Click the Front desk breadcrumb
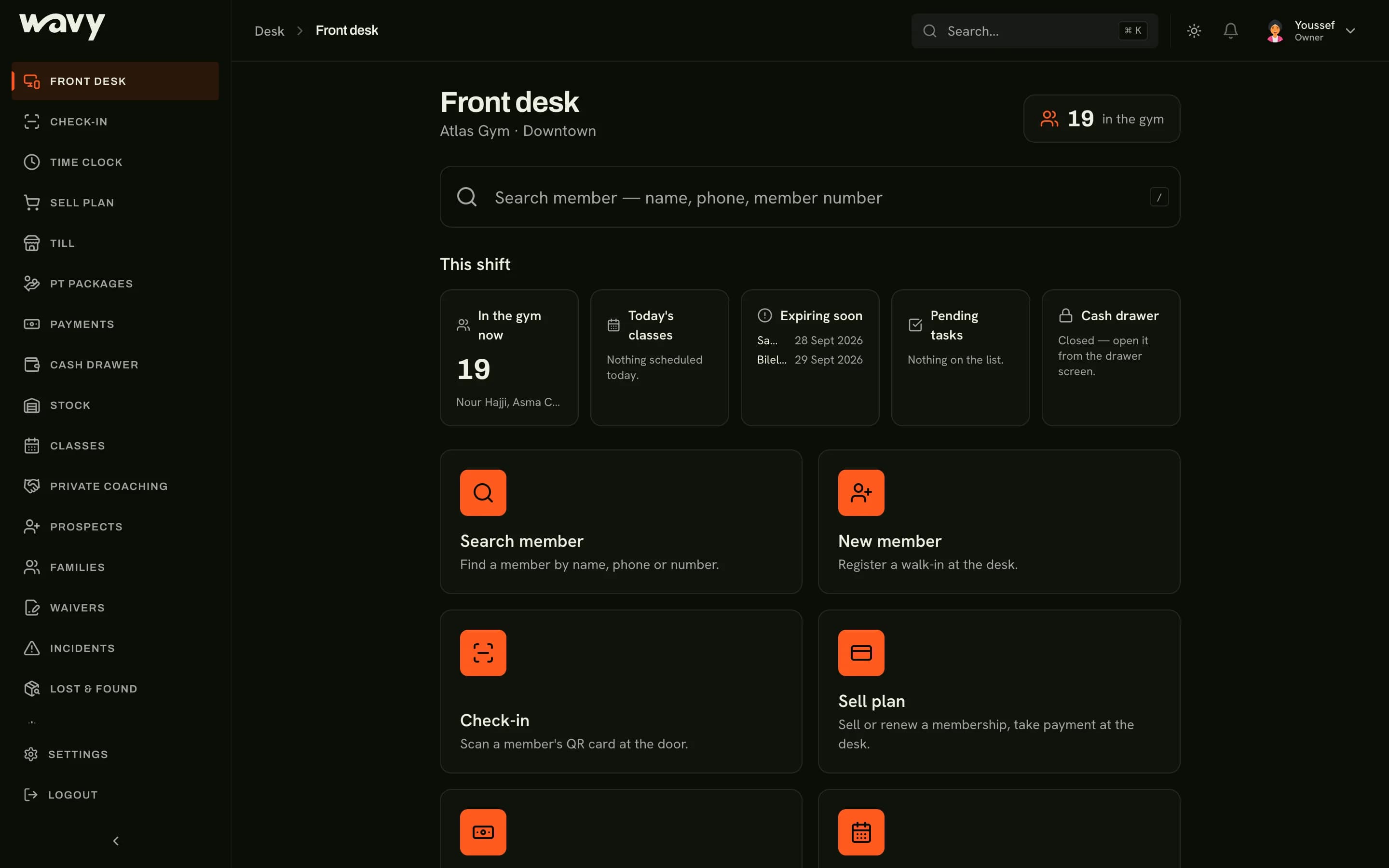Image resolution: width=1389 pixels, height=868 pixels. 347,30
